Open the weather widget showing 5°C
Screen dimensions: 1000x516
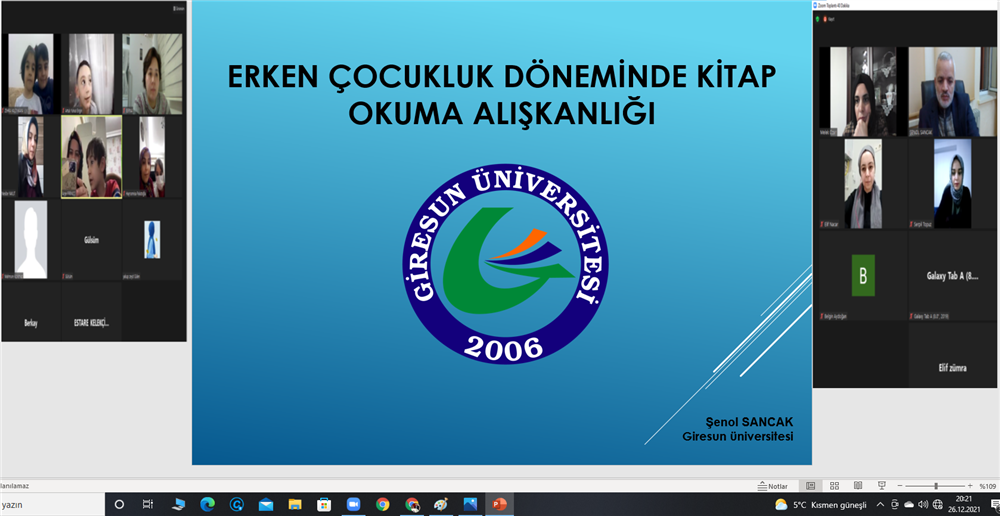pos(820,505)
